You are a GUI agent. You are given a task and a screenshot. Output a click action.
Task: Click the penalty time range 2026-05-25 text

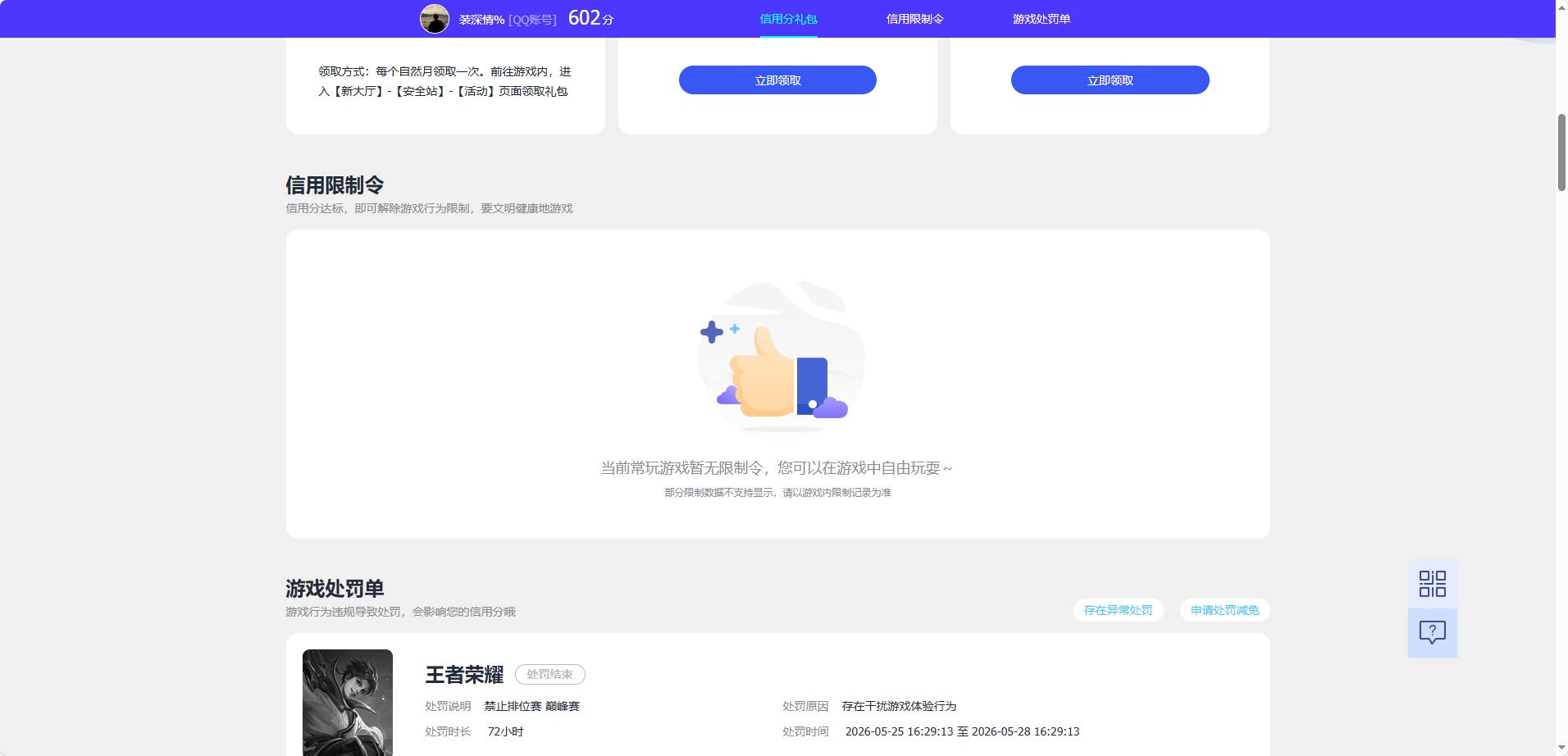[962, 731]
